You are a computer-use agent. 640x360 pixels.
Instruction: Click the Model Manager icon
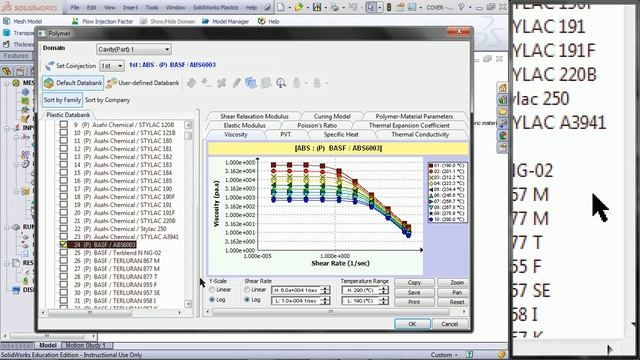(x=205, y=21)
